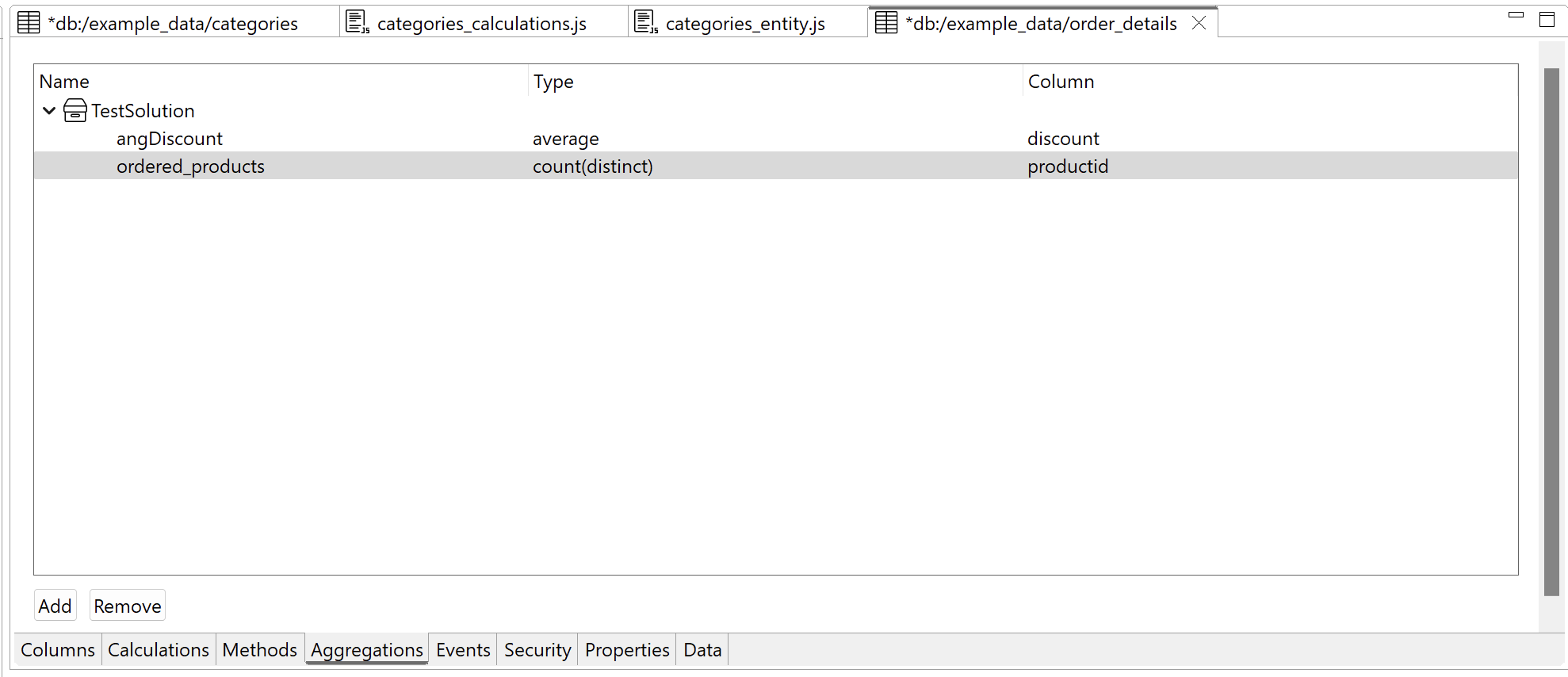Click the TestSolution solution icon
The height and width of the screenshot is (677, 1568).
coord(75,110)
